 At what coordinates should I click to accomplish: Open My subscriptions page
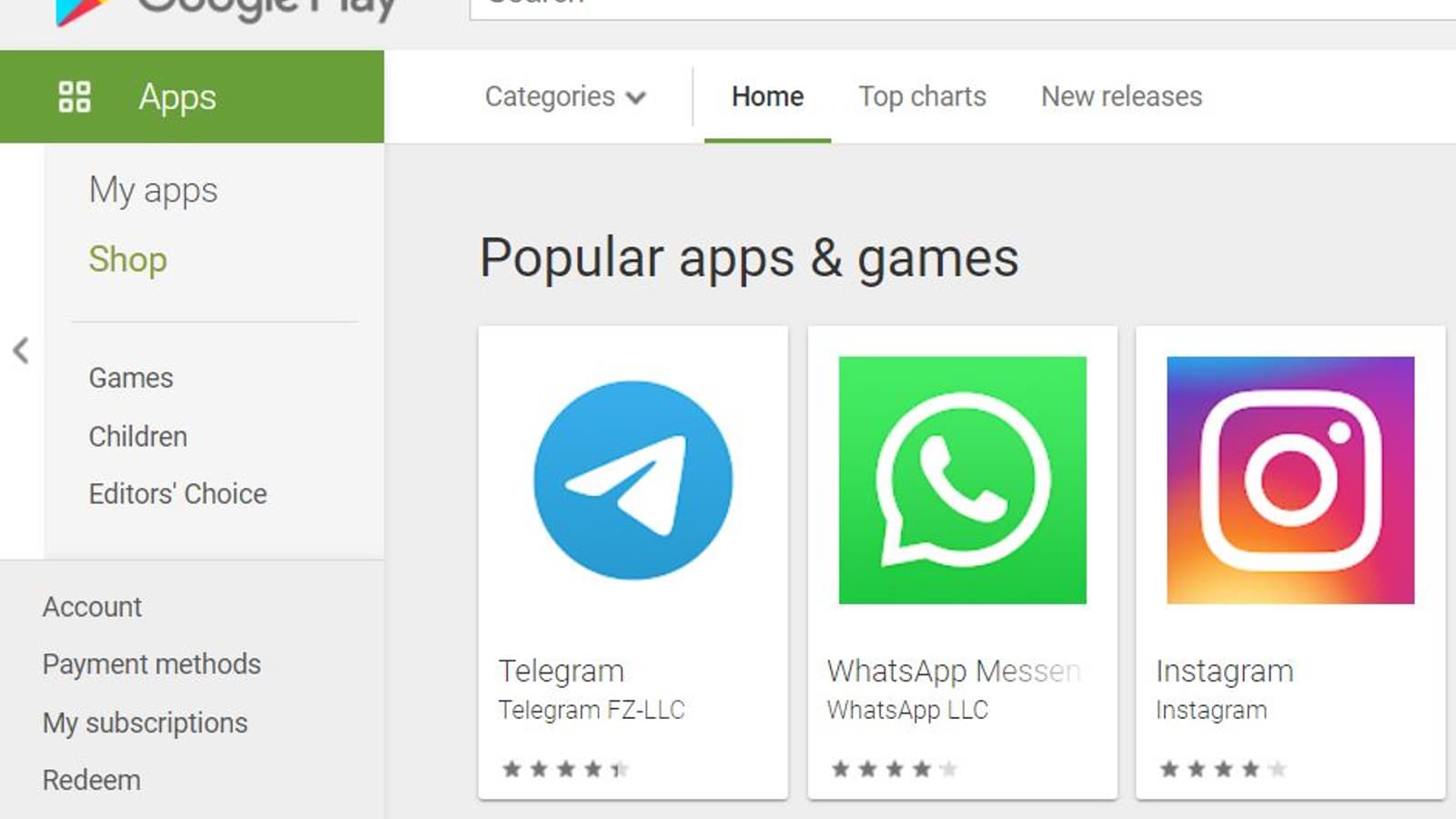tap(145, 723)
